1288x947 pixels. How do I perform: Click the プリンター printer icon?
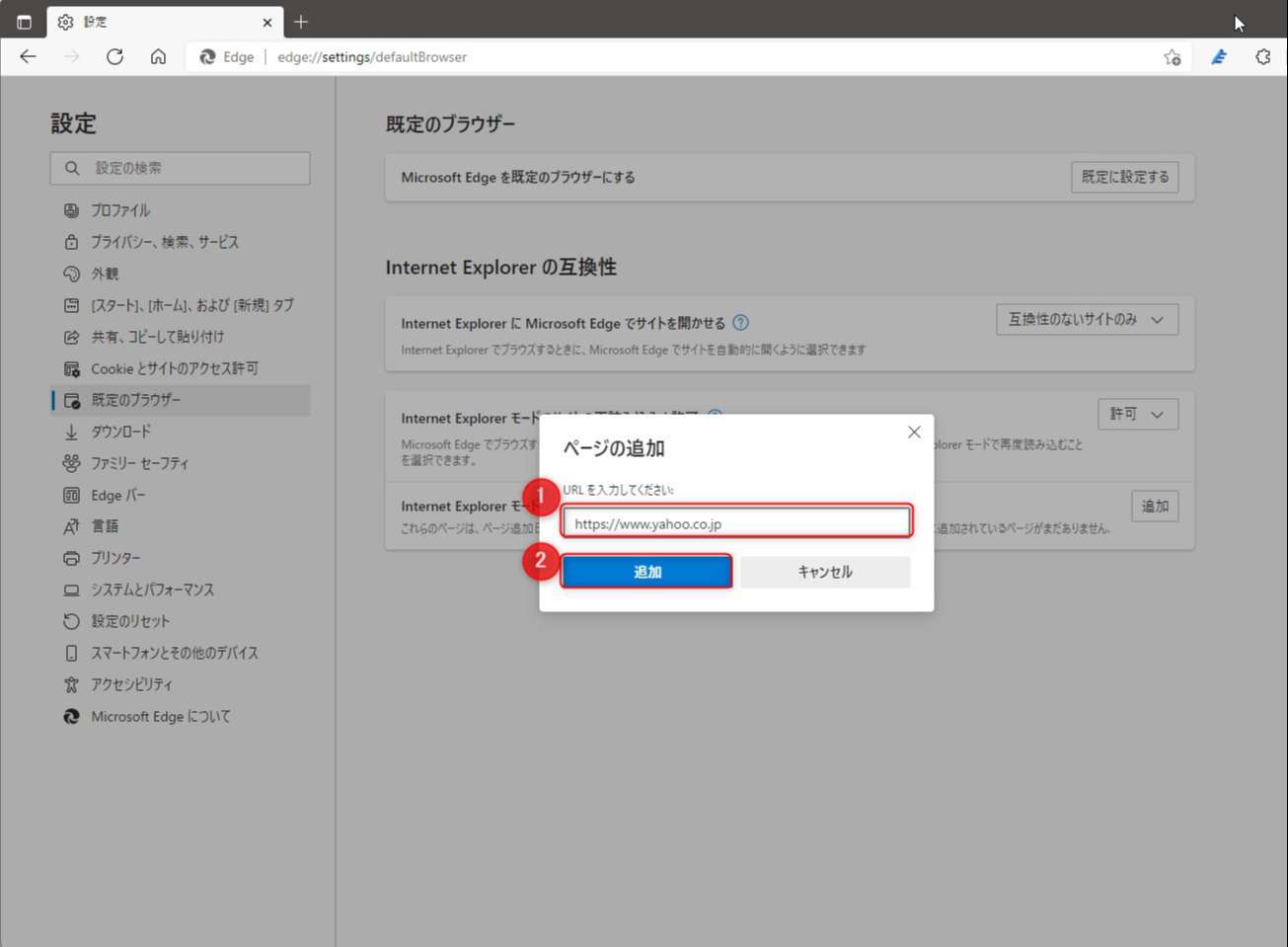(71, 558)
